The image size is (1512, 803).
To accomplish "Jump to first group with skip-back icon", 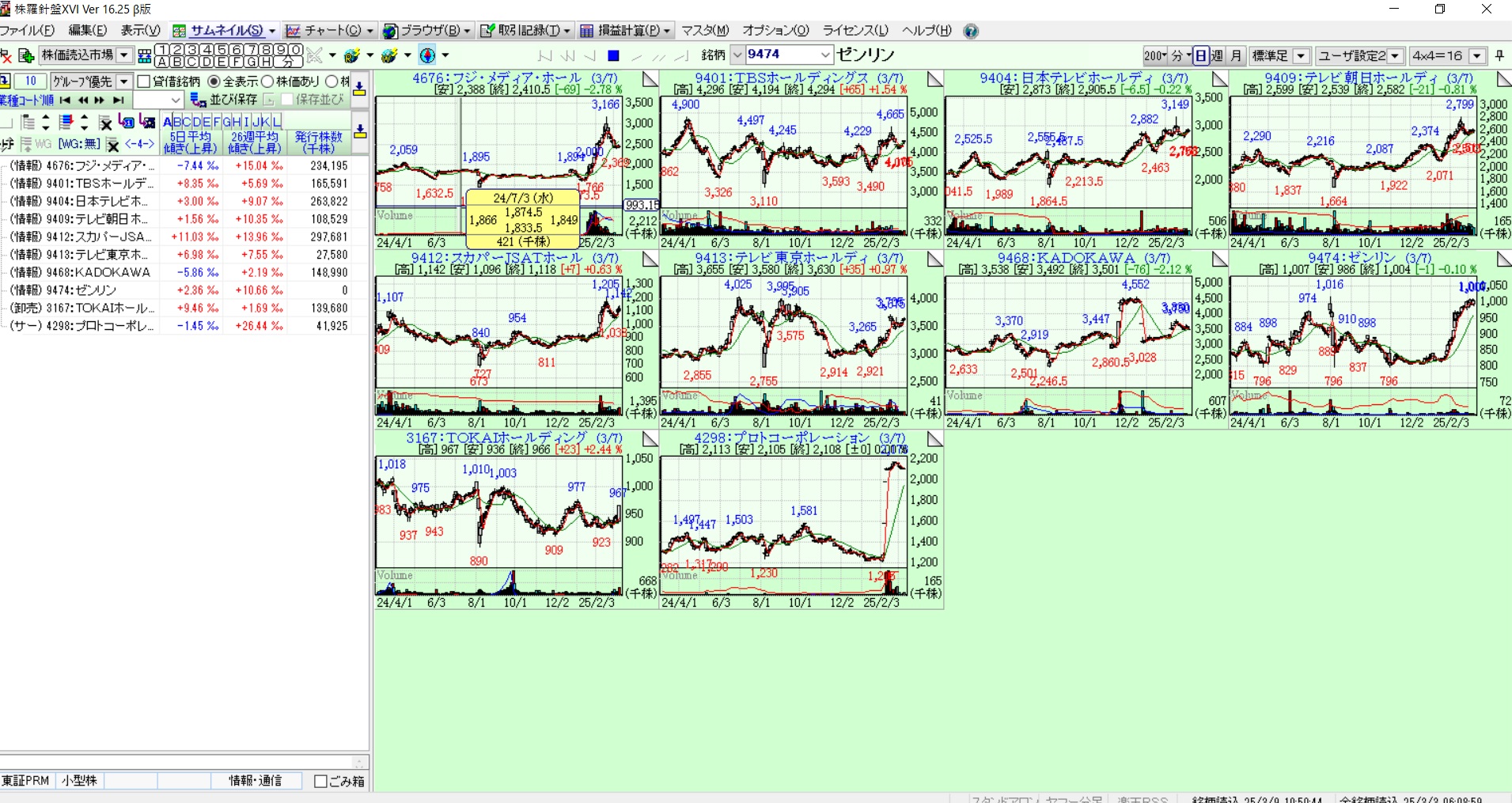I will (65, 100).
